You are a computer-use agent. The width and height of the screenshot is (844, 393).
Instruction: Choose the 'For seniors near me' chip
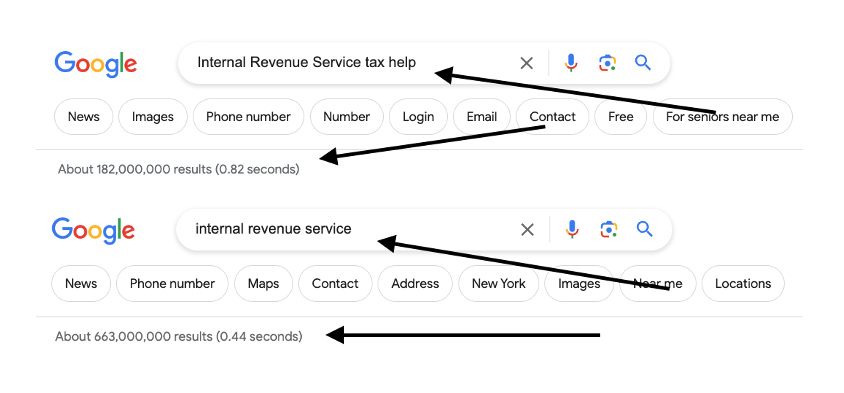pos(722,117)
